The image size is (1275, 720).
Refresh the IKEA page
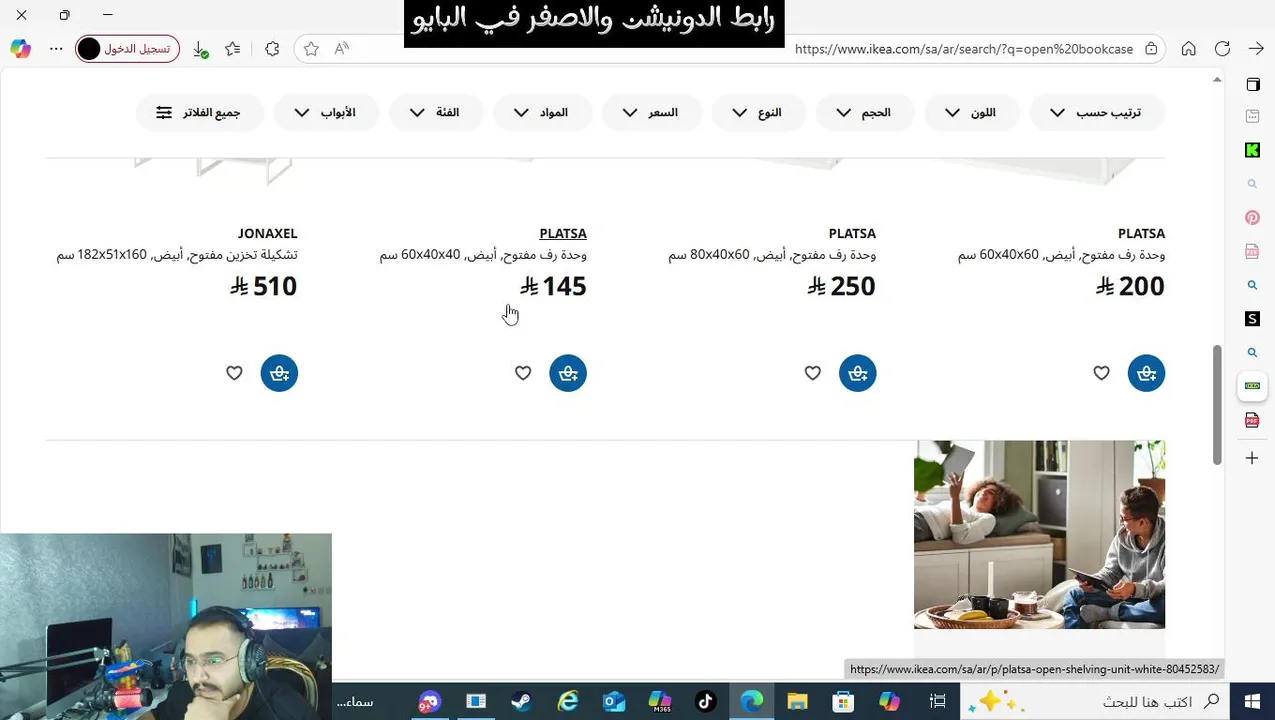pyautogui.click(x=1222, y=48)
